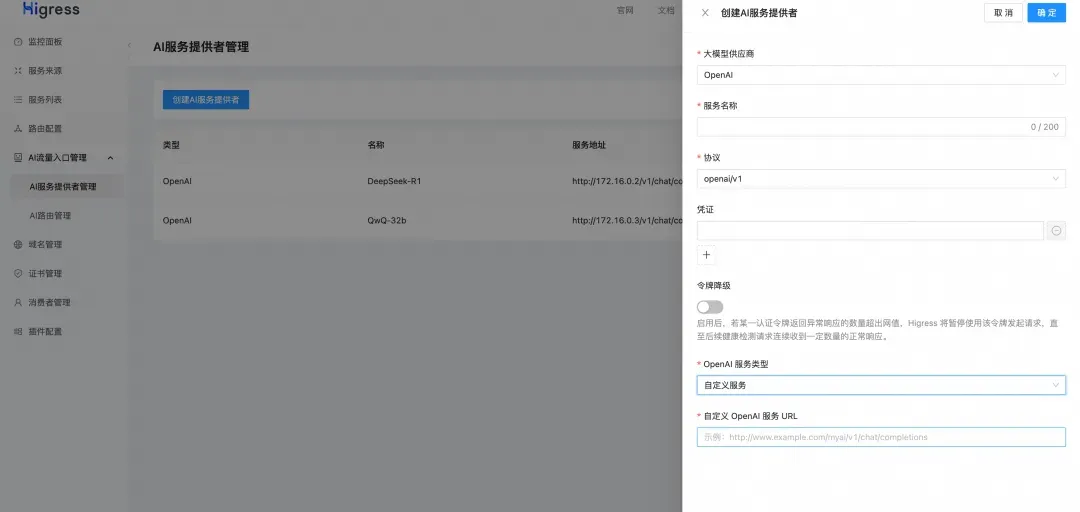
Task: Click the 服务列表 sidebar icon
Action: coord(18,100)
